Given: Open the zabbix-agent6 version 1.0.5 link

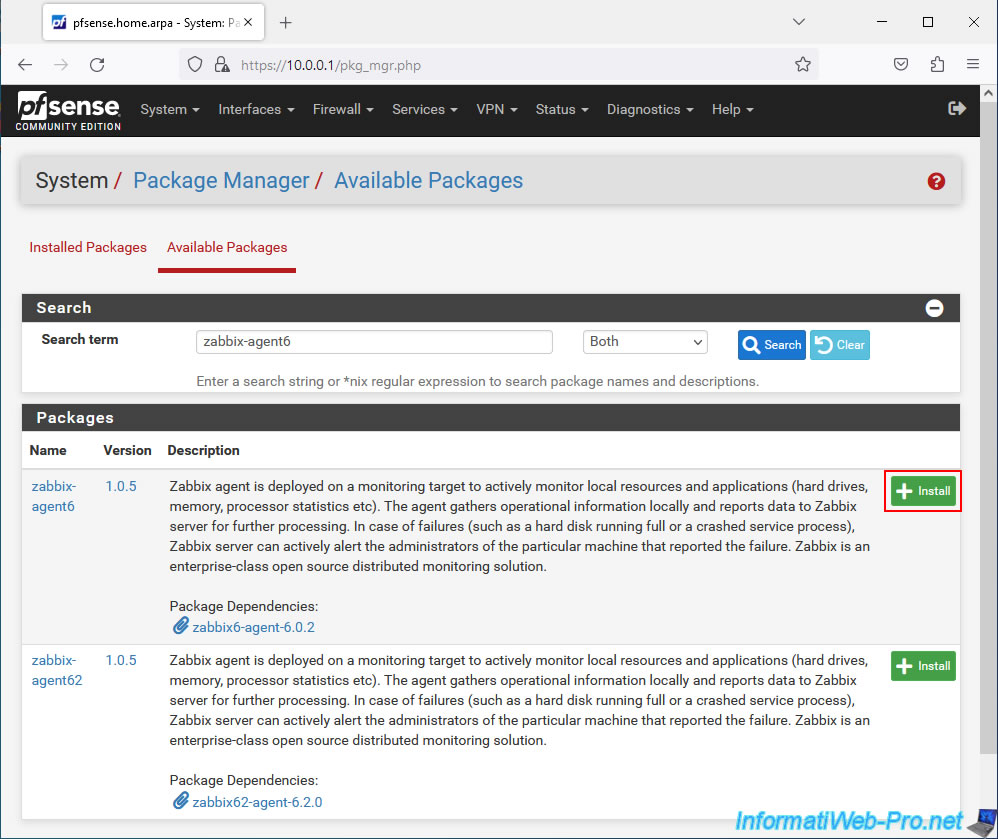Looking at the screenshot, I should pyautogui.click(x=121, y=486).
